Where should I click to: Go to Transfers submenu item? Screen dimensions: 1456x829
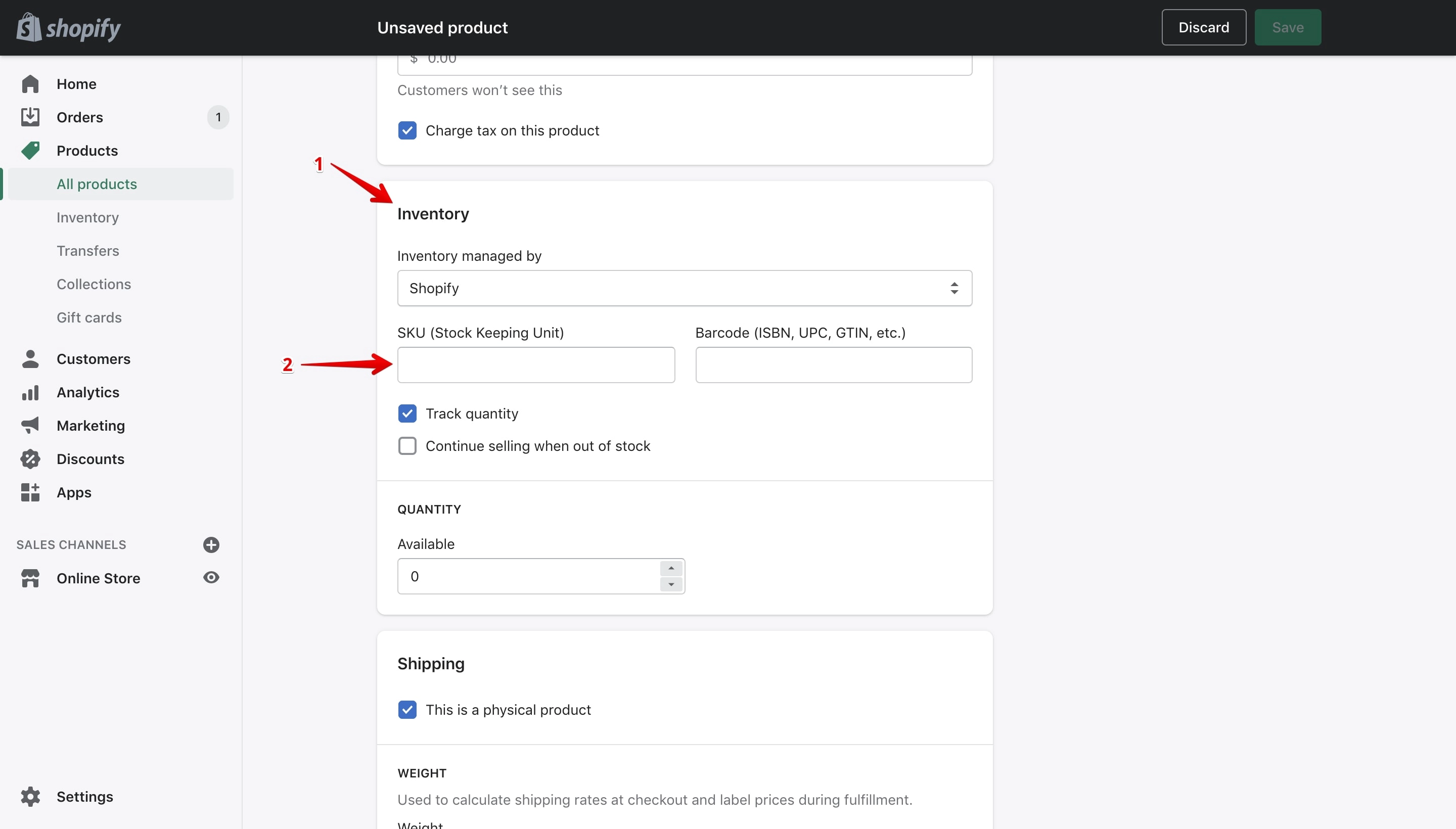click(x=87, y=251)
